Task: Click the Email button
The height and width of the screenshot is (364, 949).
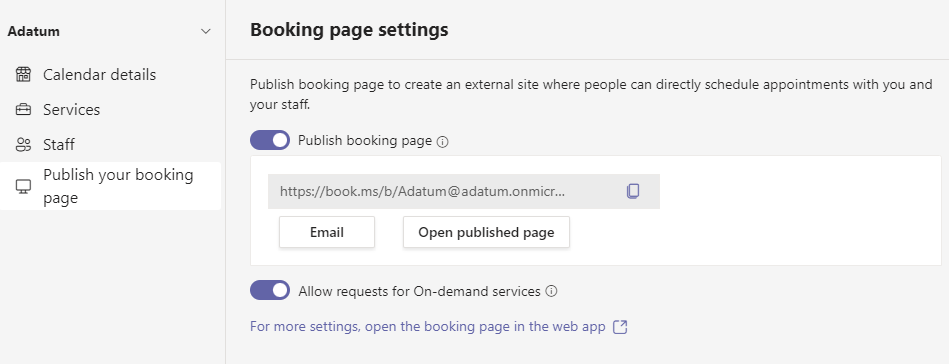Action: [327, 232]
